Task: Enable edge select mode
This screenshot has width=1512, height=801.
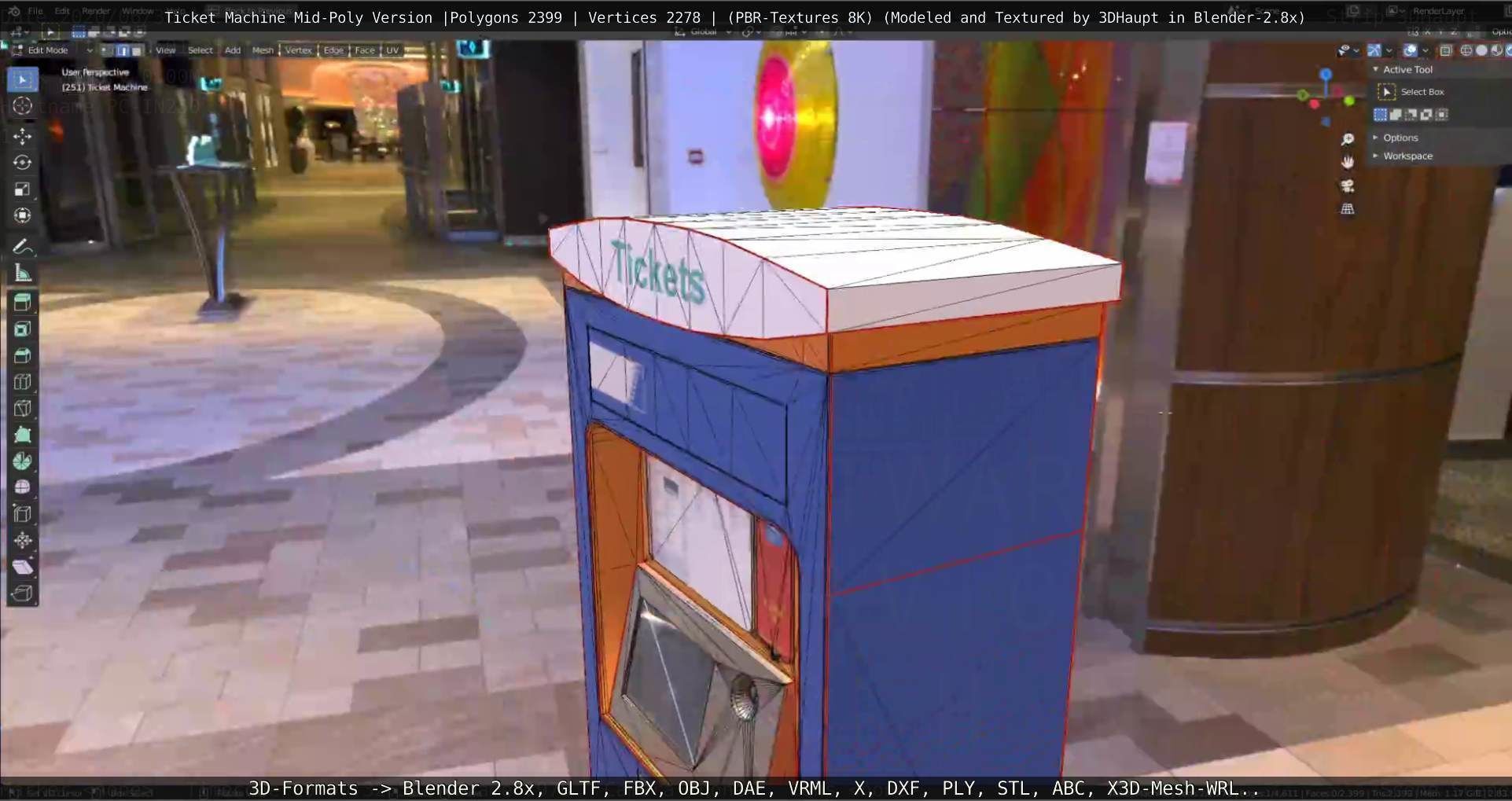Action: point(123,50)
